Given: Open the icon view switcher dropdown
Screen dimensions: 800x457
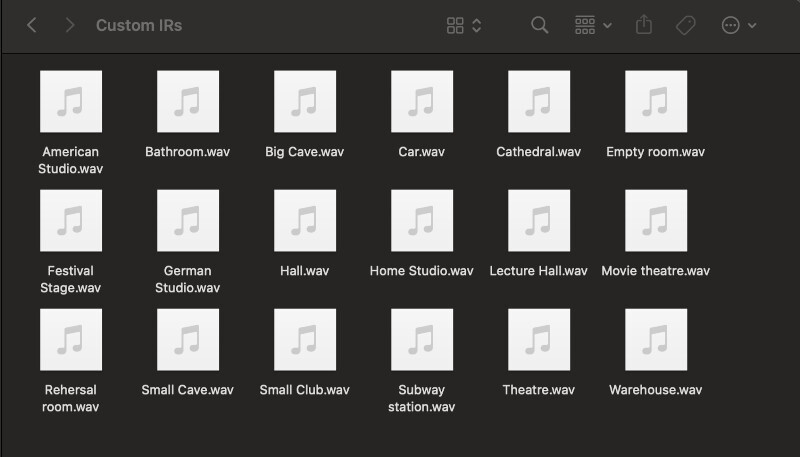Looking at the screenshot, I should click(464, 25).
